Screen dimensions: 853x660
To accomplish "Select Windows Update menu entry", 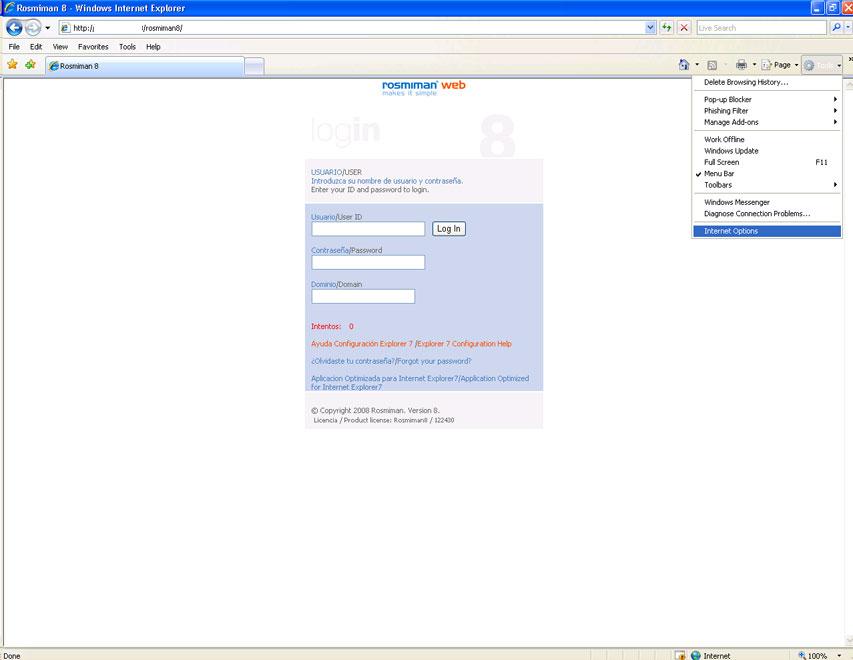I will 767,151.
